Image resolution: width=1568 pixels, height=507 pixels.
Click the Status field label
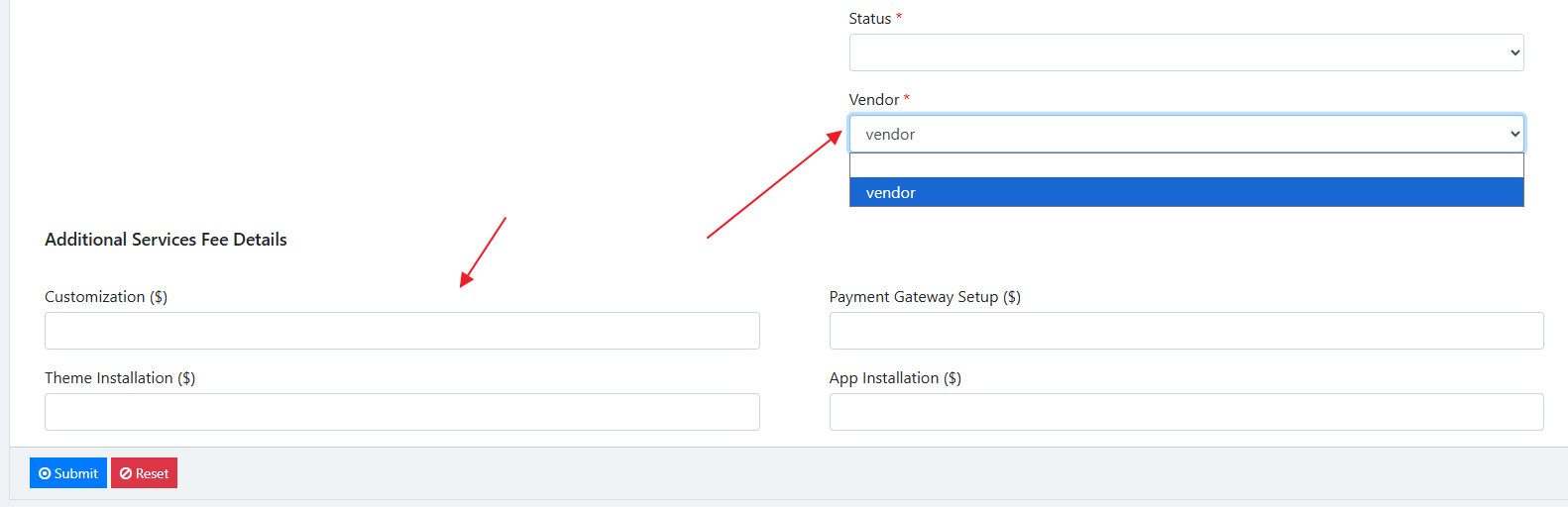click(x=869, y=19)
